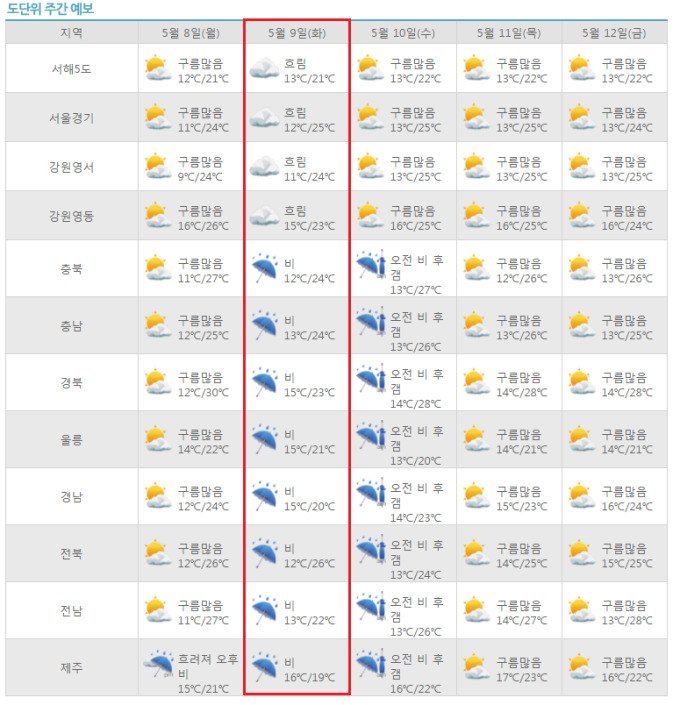Click the 16℃/19℃ temperature for 제주
Screen dimensions: 680x705
(x=309, y=678)
